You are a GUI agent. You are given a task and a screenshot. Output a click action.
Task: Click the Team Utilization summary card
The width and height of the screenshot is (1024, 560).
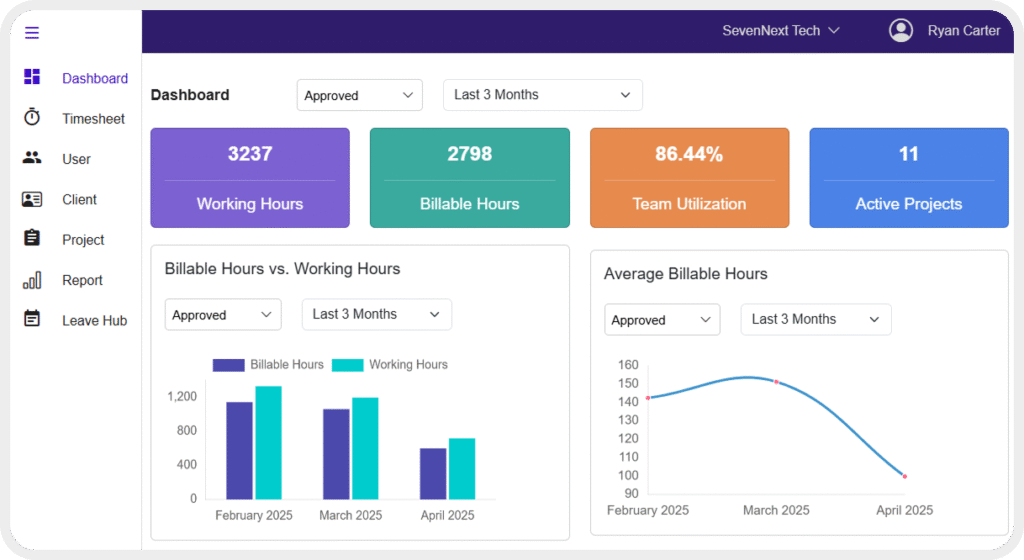(x=689, y=178)
